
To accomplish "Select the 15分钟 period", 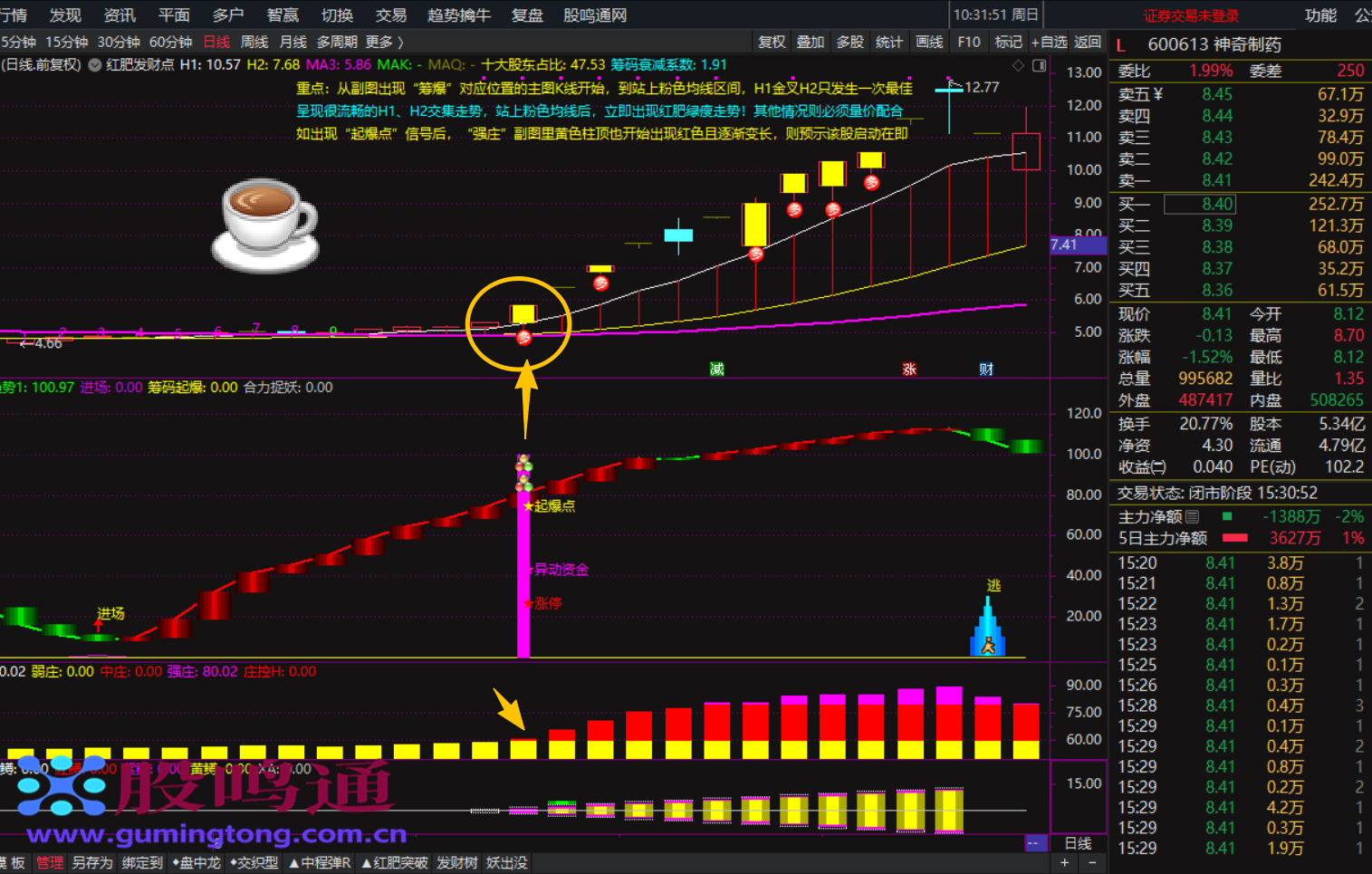I will (66, 42).
